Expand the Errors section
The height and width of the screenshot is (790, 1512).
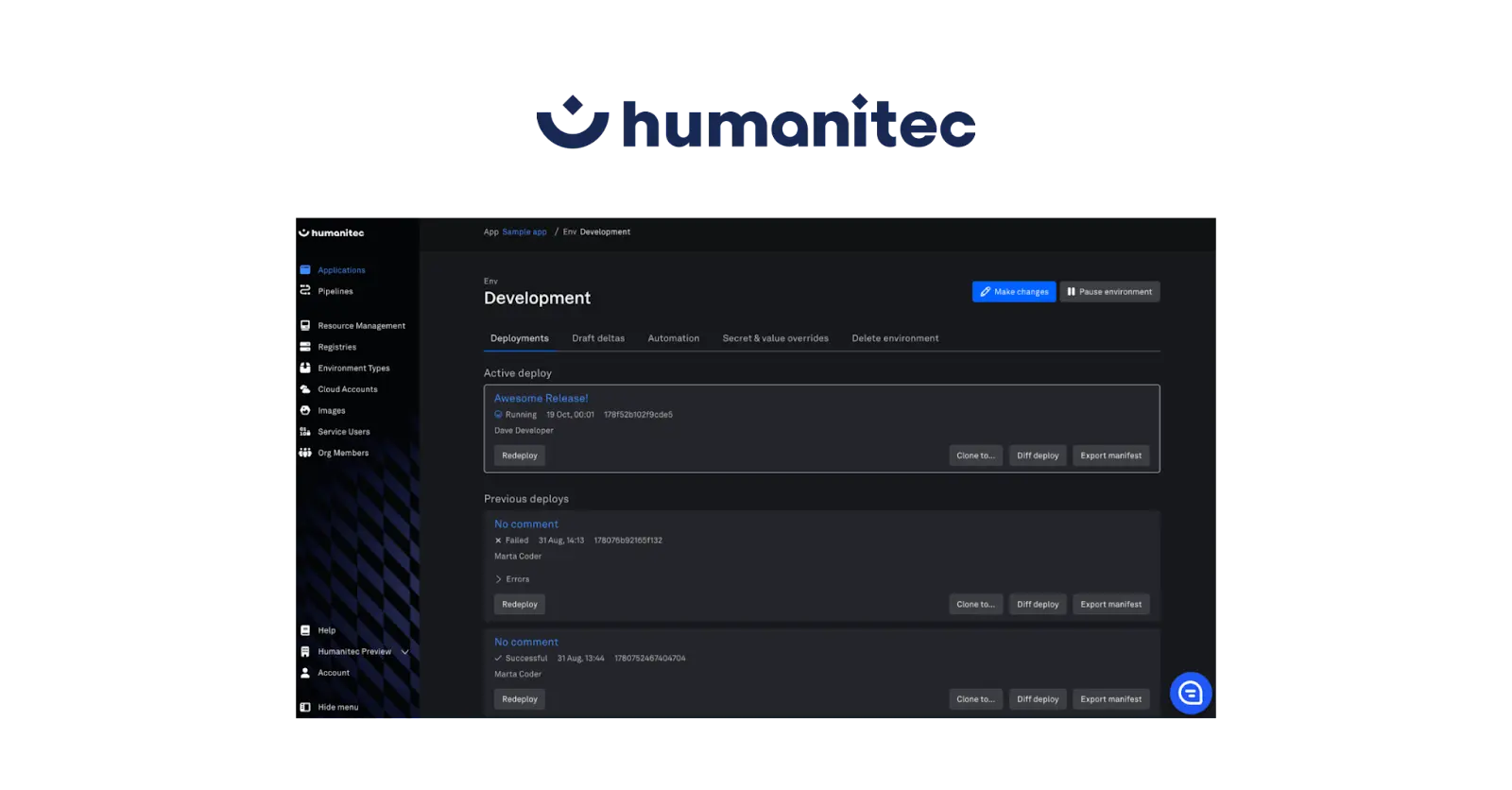(512, 579)
